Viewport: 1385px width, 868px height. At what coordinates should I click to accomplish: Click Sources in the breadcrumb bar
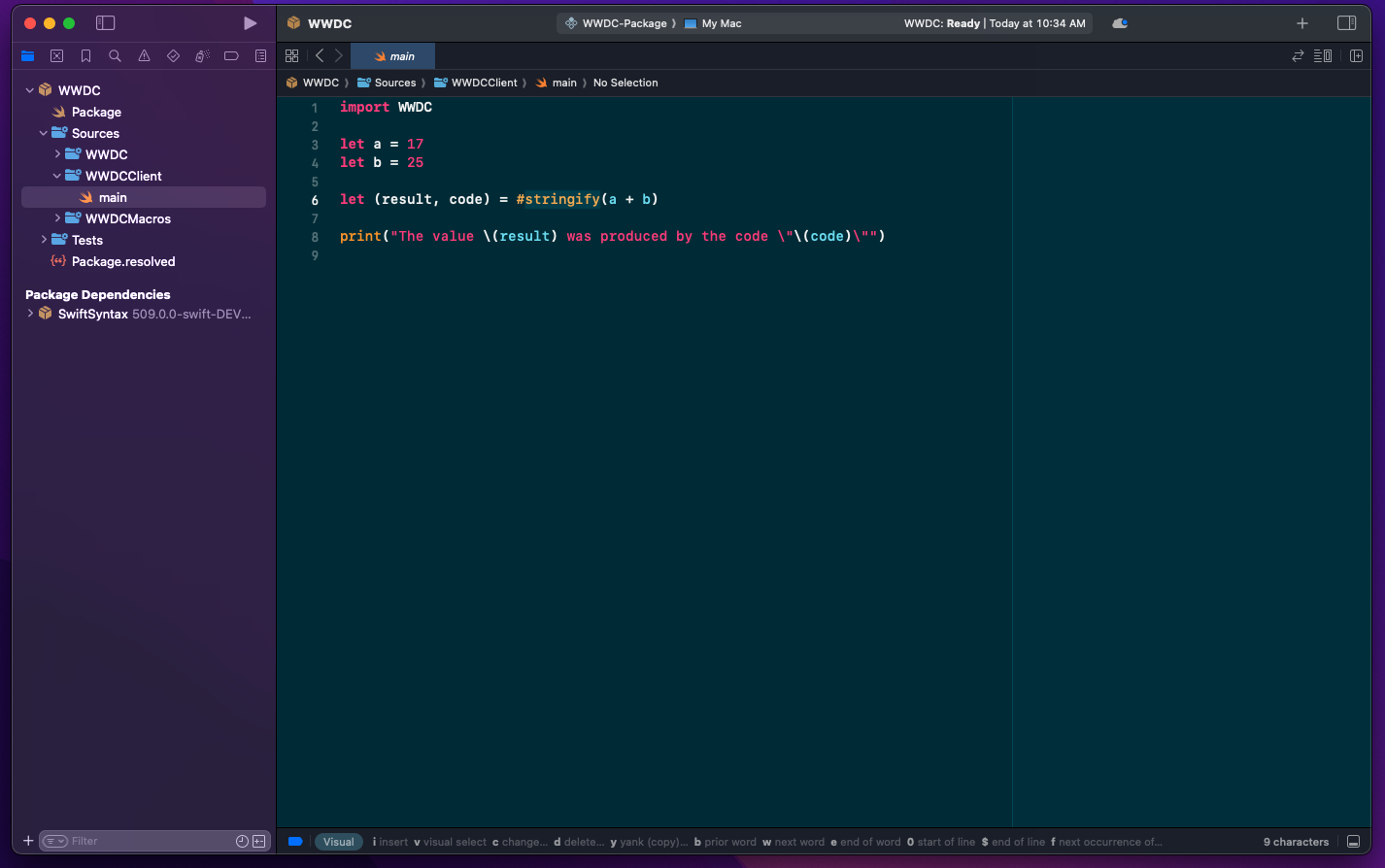[x=387, y=83]
